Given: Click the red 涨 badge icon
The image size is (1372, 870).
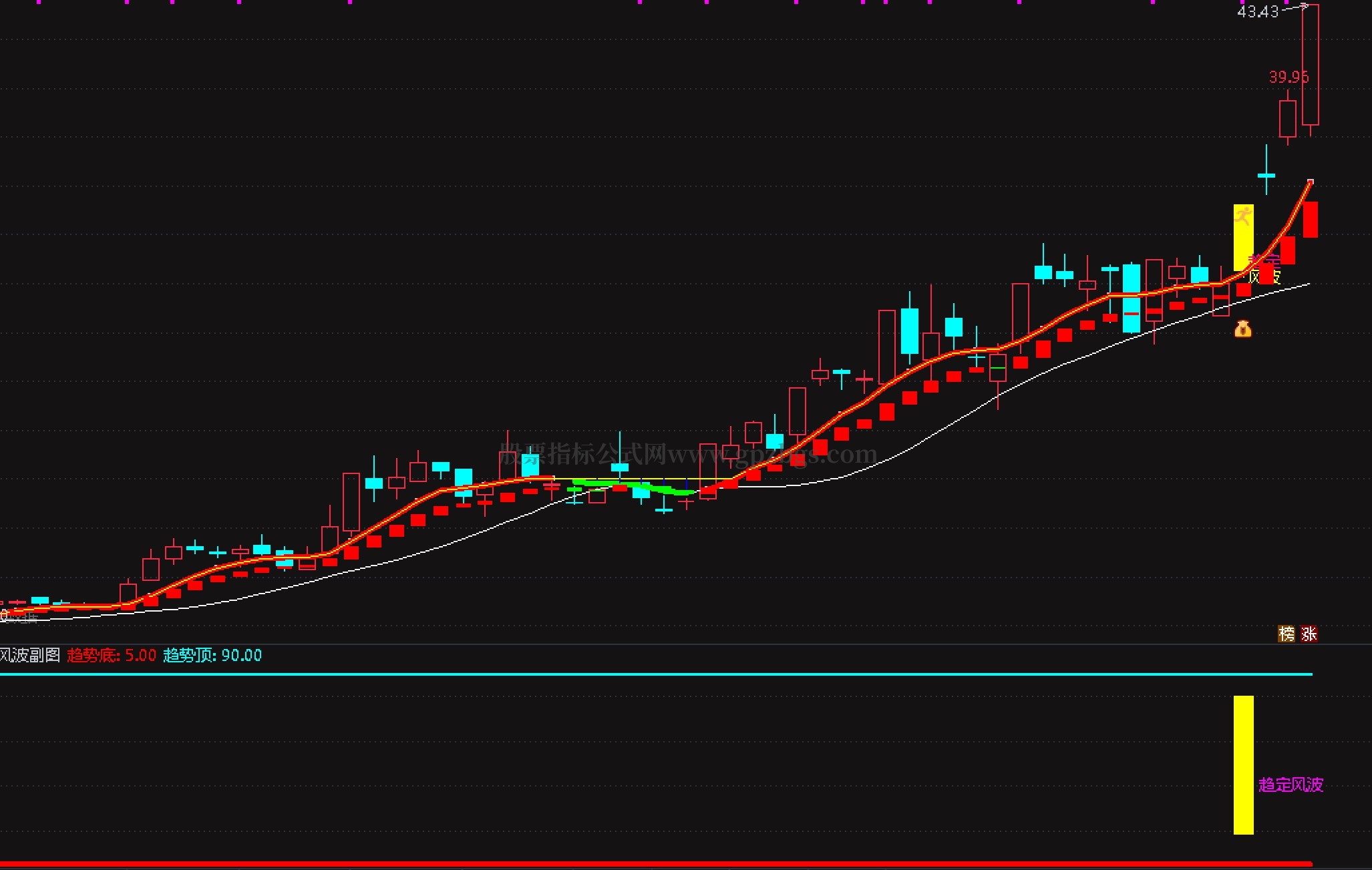Looking at the screenshot, I should [x=1309, y=633].
